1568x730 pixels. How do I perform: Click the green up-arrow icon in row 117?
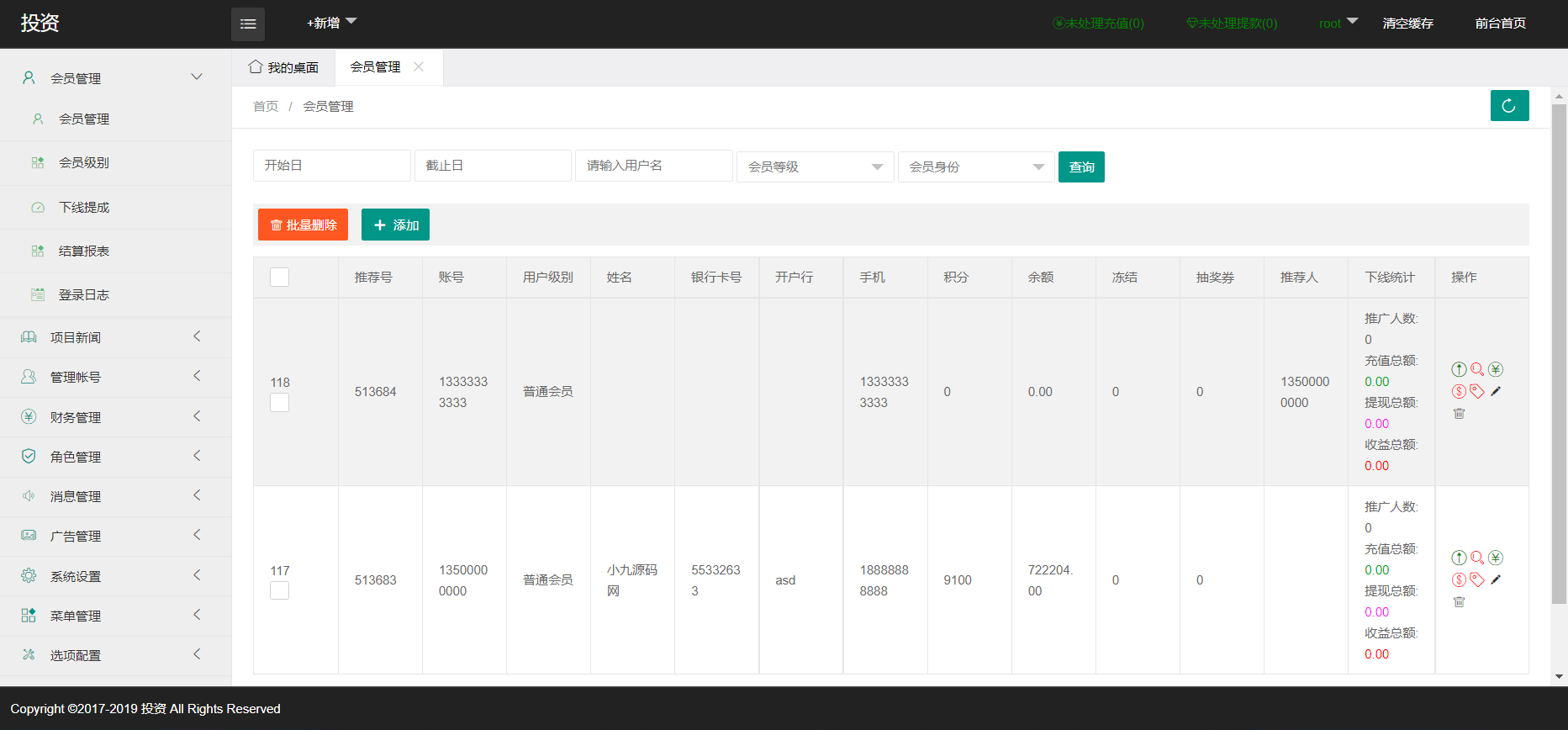1459,558
